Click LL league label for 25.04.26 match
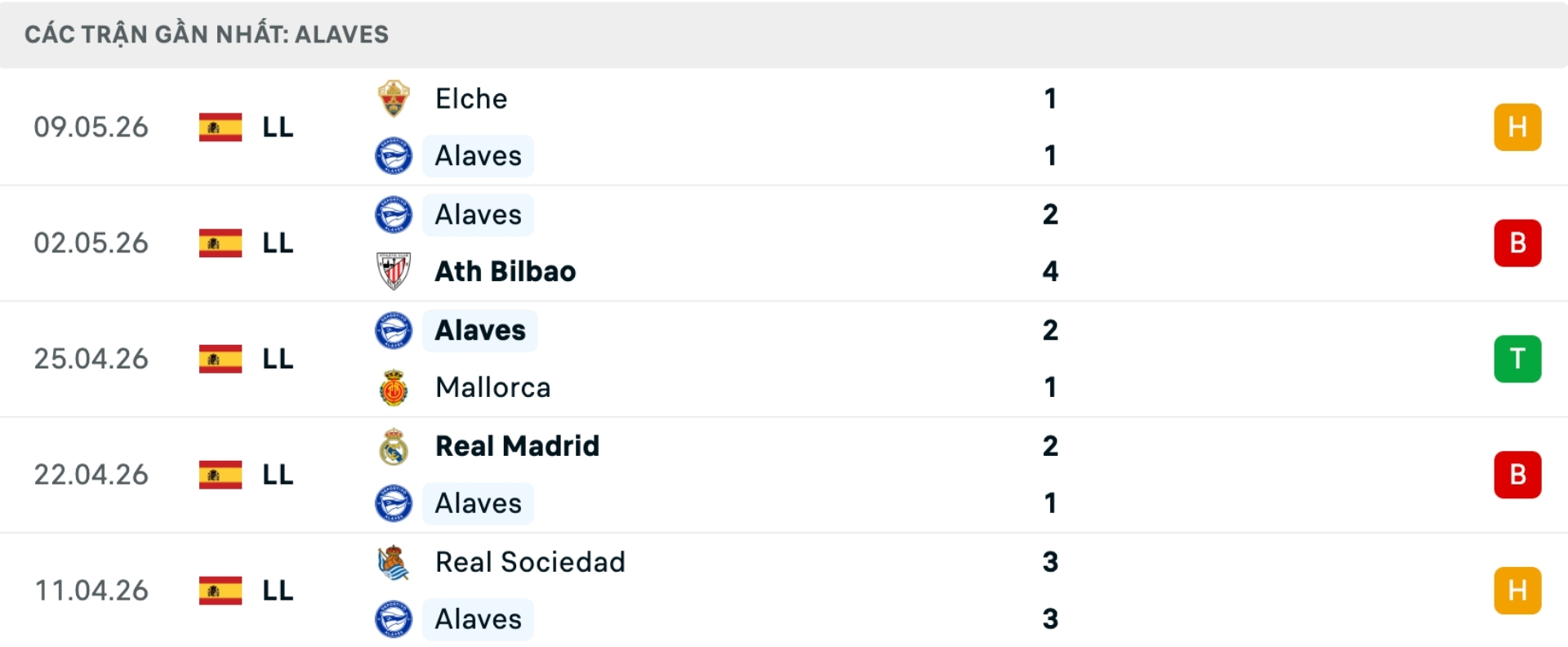The height and width of the screenshot is (647, 1568). click(x=278, y=359)
